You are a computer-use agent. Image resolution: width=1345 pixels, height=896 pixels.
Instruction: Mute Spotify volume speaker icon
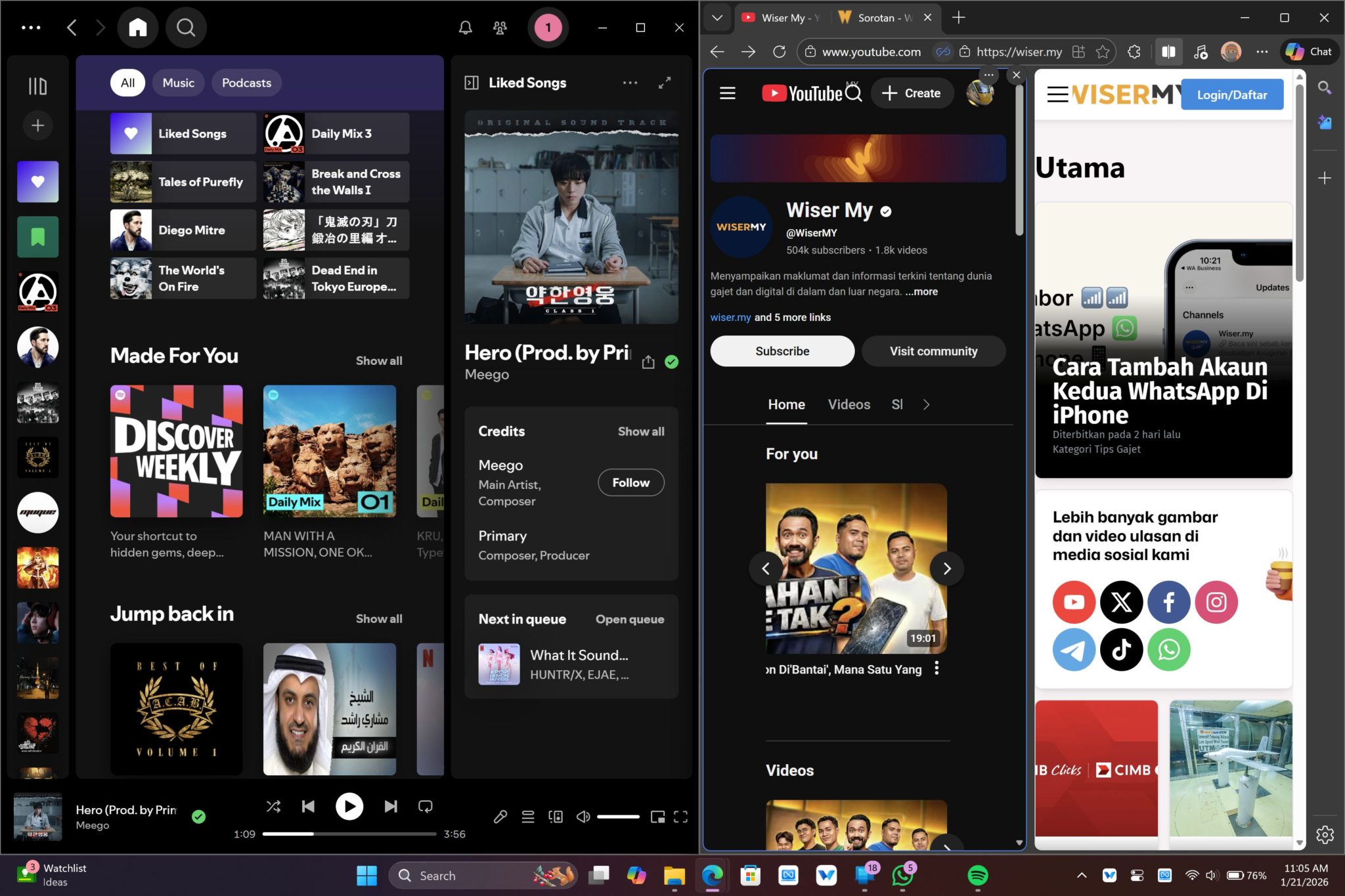pyautogui.click(x=583, y=817)
